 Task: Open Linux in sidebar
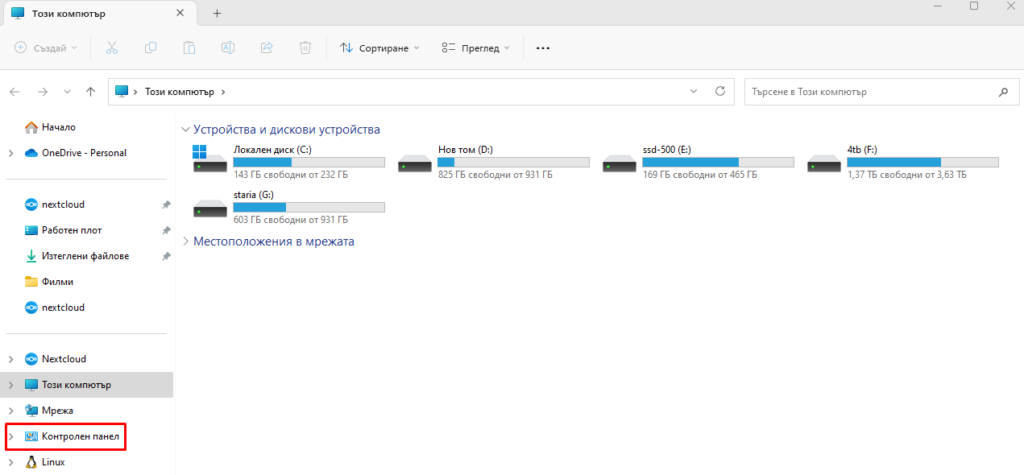click(45, 462)
